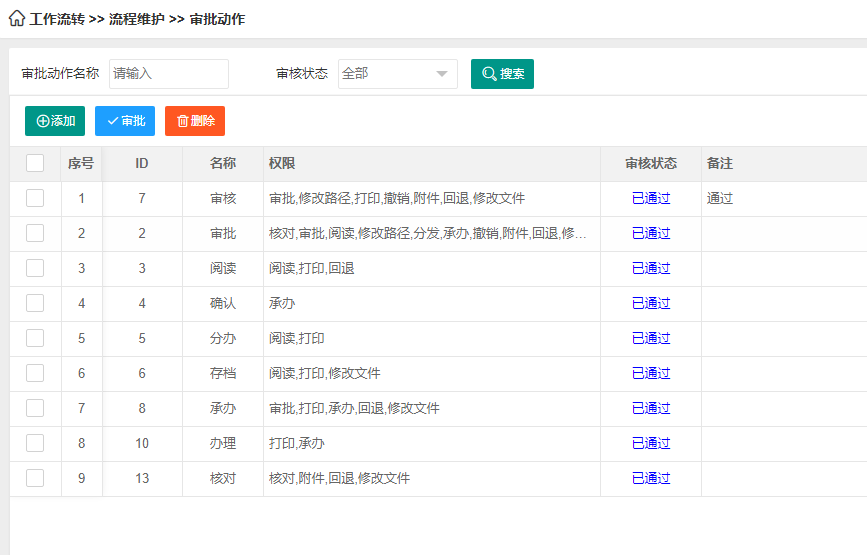Click permissions cell 阅读,打印,回退
The height and width of the screenshot is (555, 867).
(x=432, y=268)
